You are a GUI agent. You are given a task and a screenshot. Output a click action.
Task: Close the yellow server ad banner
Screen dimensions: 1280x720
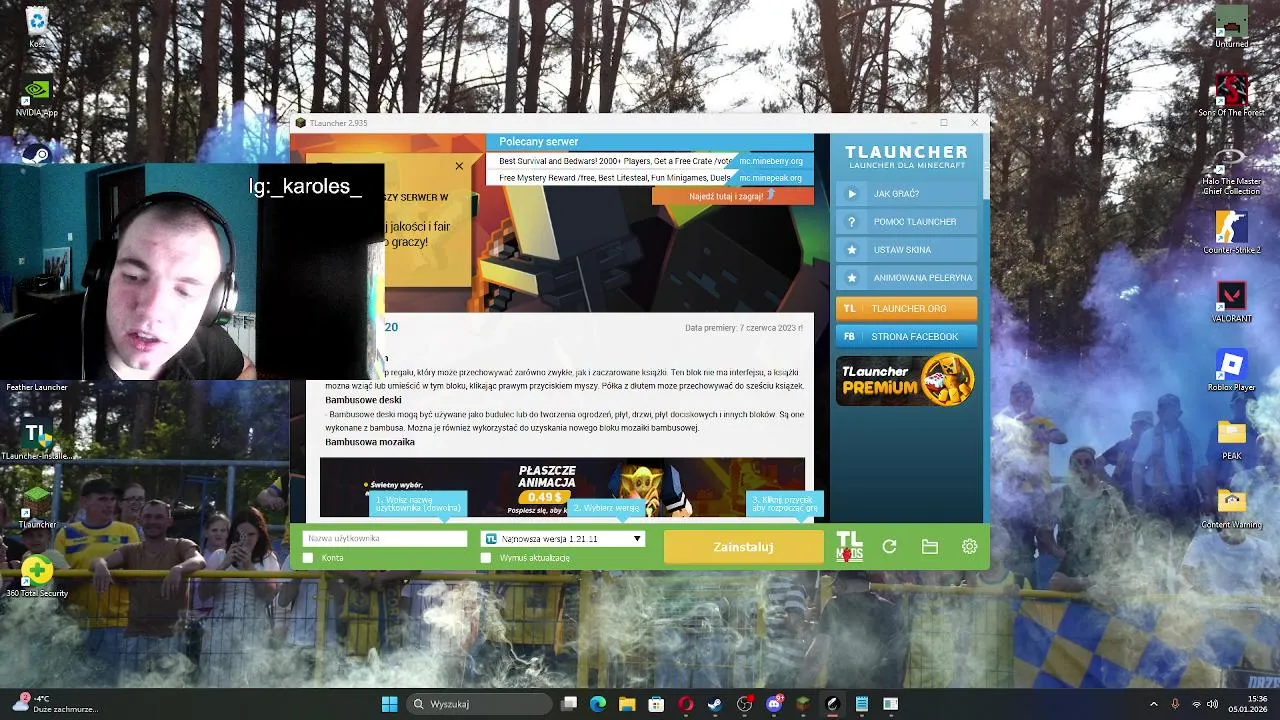(459, 166)
